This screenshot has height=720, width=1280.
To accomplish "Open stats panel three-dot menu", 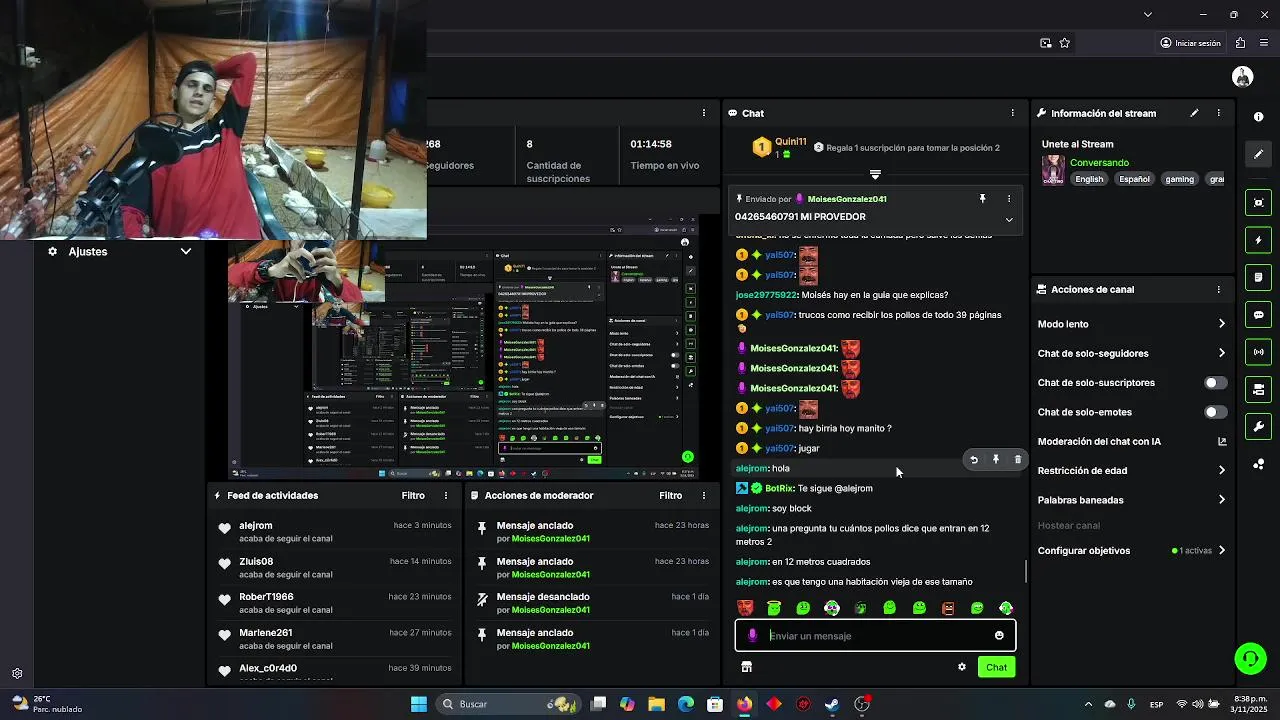I will pos(703,113).
